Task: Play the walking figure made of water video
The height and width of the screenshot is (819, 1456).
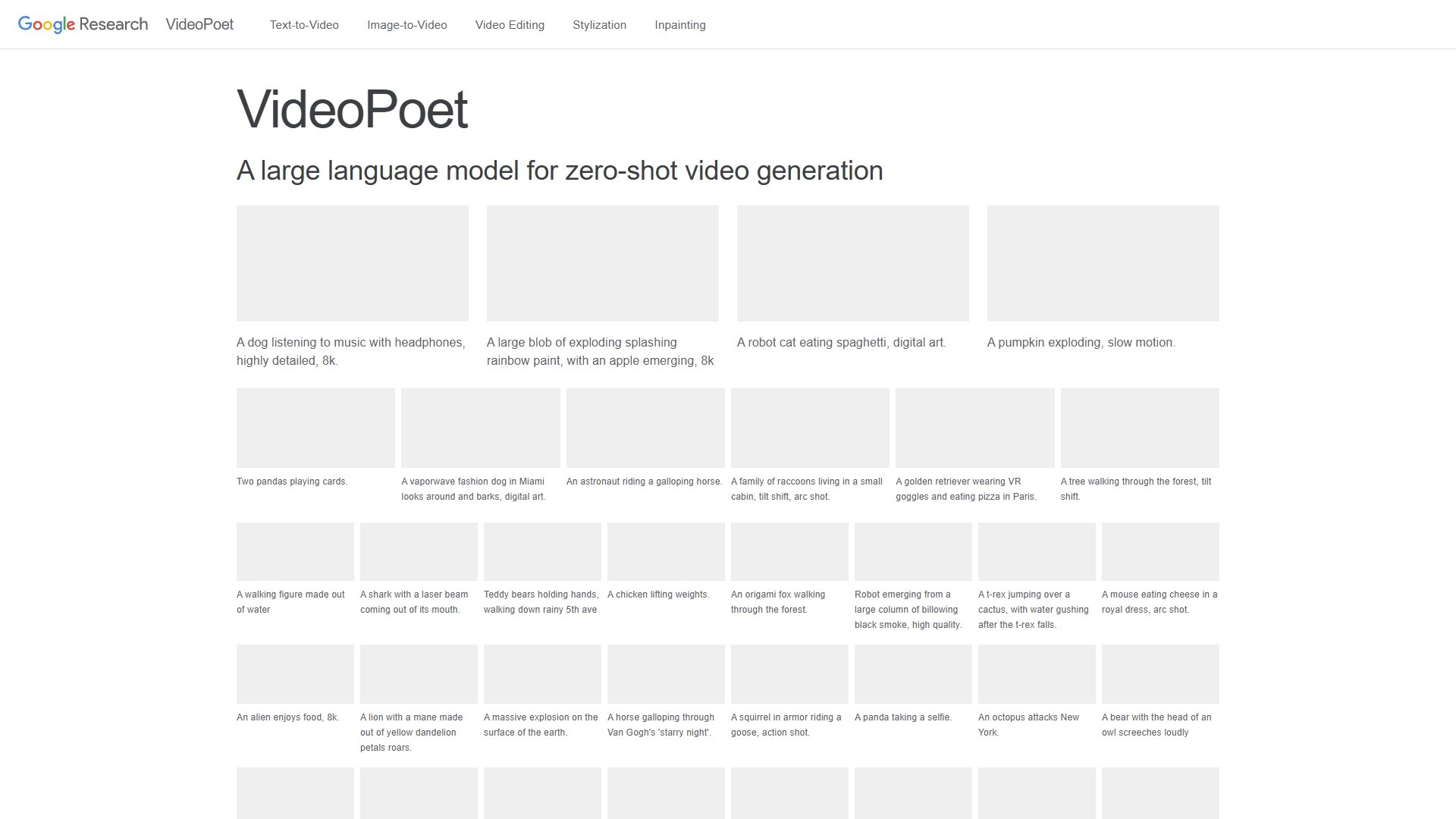Action: tap(295, 551)
